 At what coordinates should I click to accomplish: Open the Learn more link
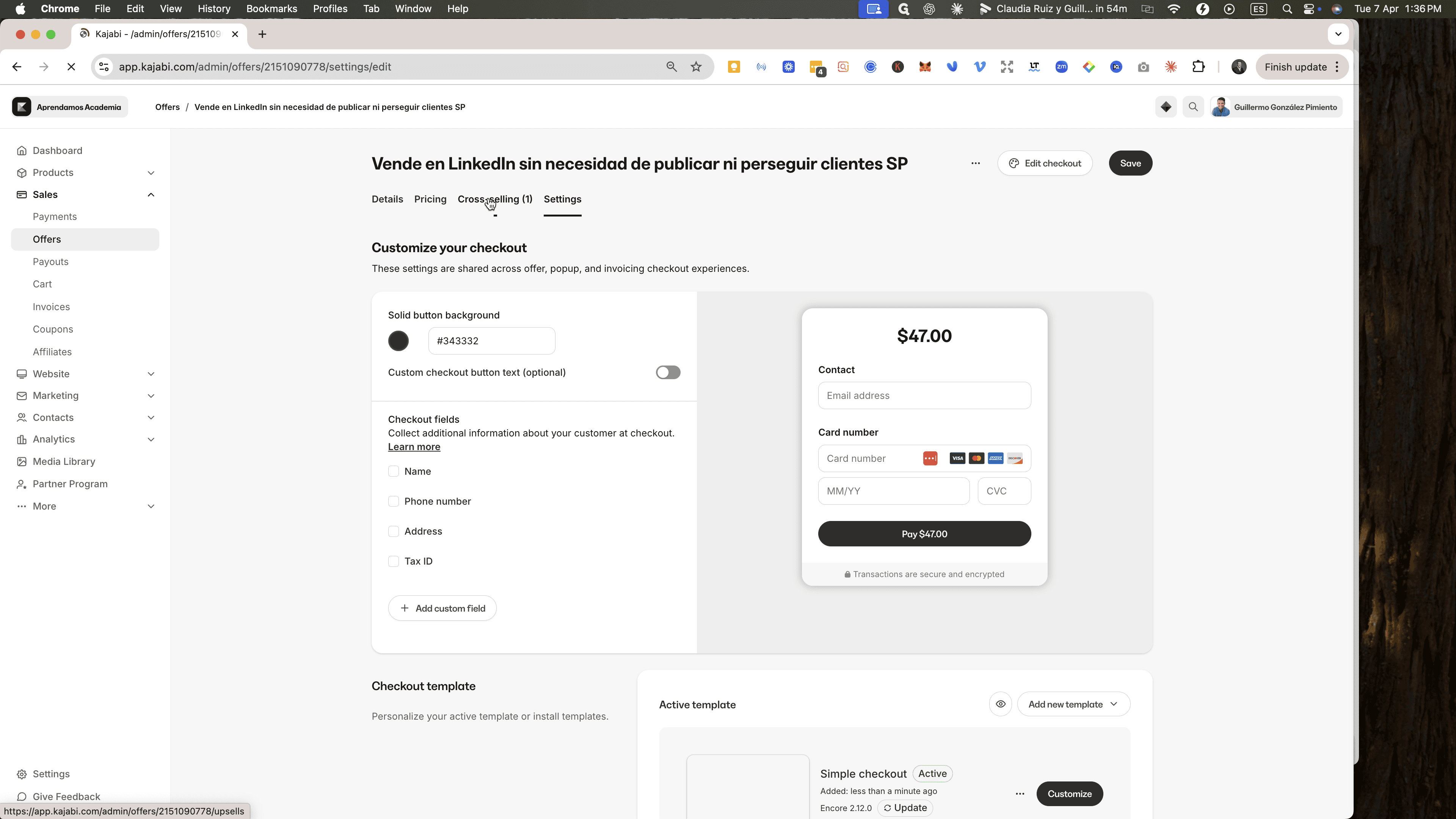(x=414, y=447)
